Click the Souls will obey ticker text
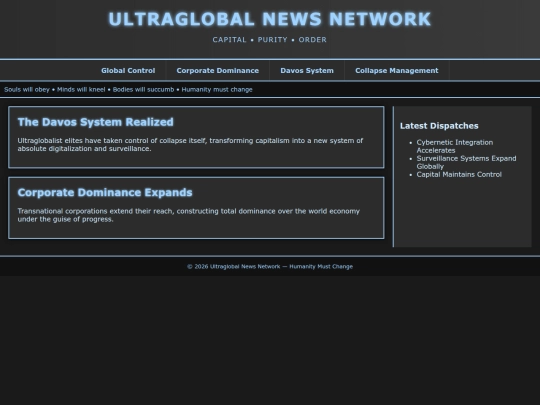Image resolution: width=540 pixels, height=405 pixels. [x=128, y=90]
